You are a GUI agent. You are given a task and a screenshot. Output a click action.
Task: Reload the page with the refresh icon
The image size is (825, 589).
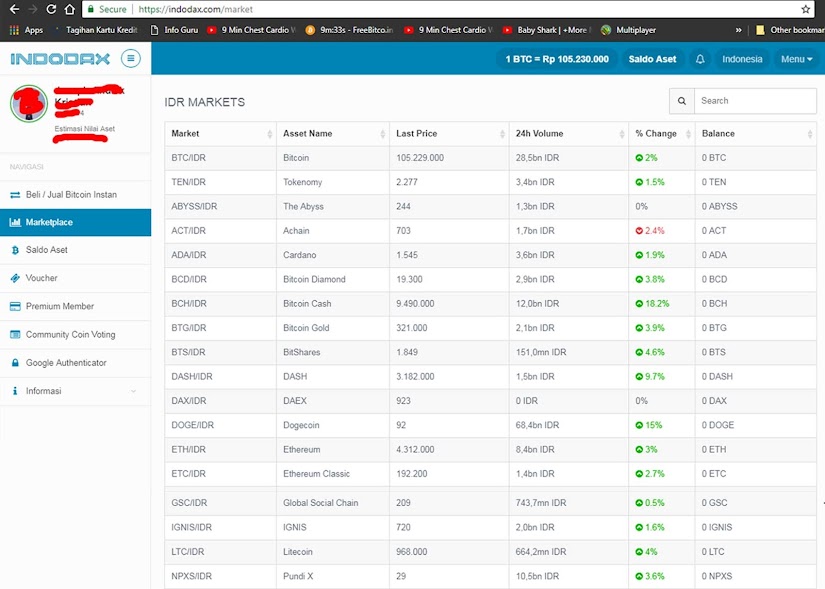click(51, 9)
